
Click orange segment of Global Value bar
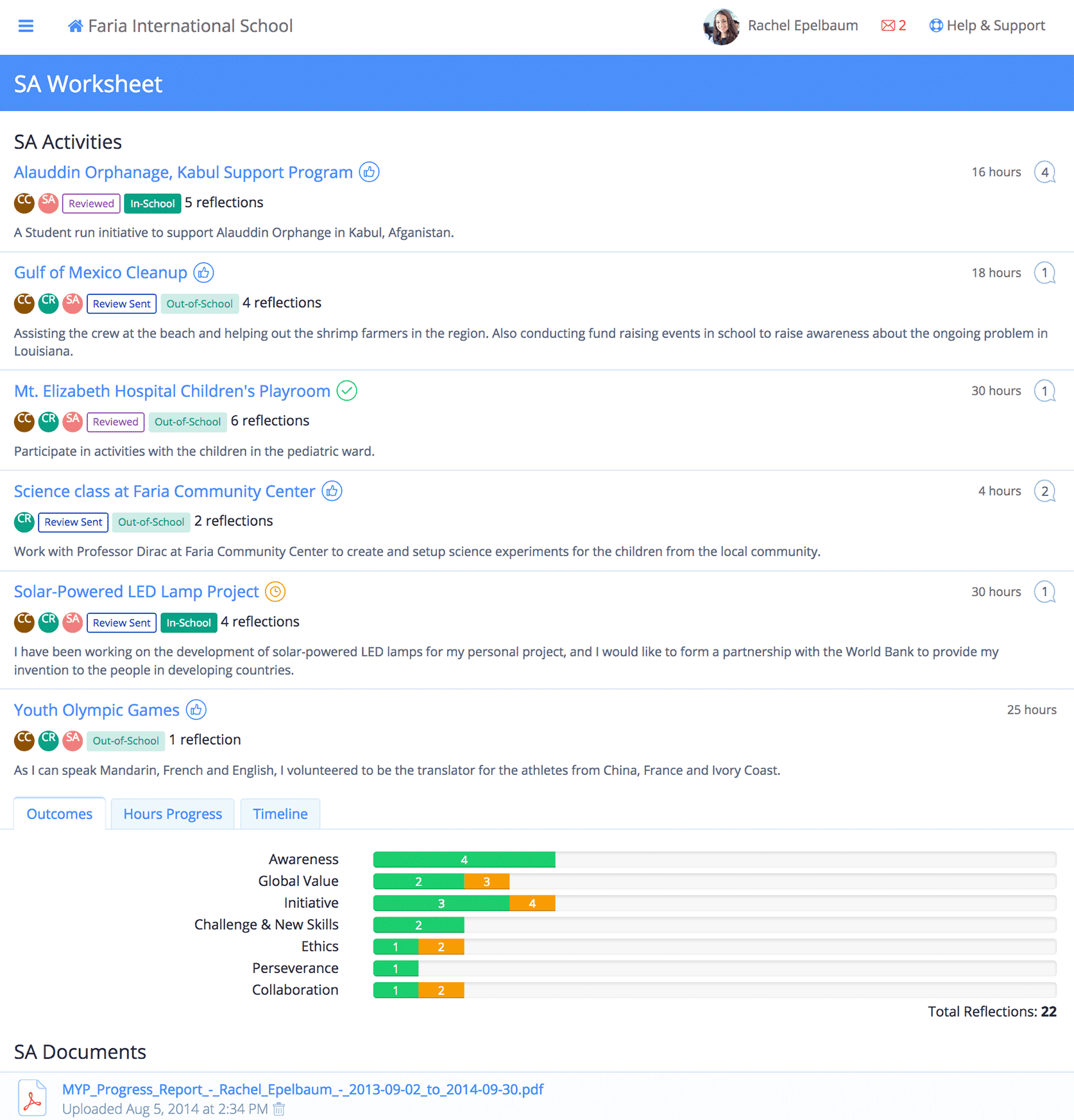[x=487, y=881]
